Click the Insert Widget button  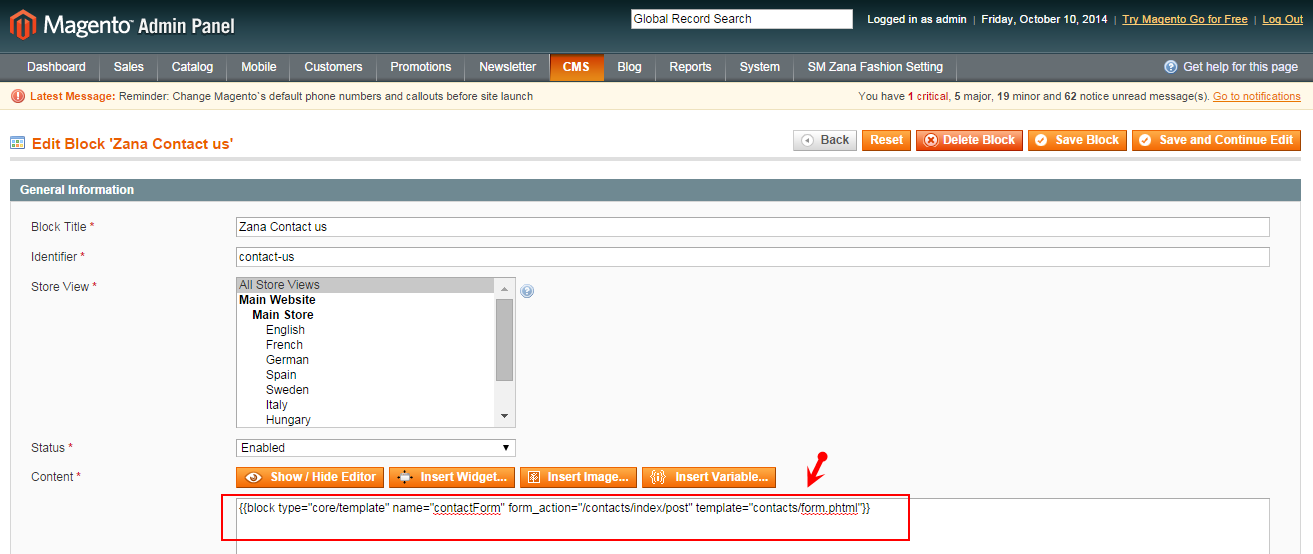point(454,477)
